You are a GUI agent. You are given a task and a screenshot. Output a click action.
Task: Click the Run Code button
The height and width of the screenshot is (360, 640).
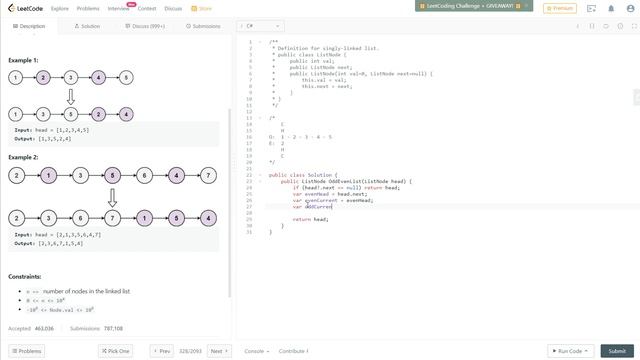(571, 351)
